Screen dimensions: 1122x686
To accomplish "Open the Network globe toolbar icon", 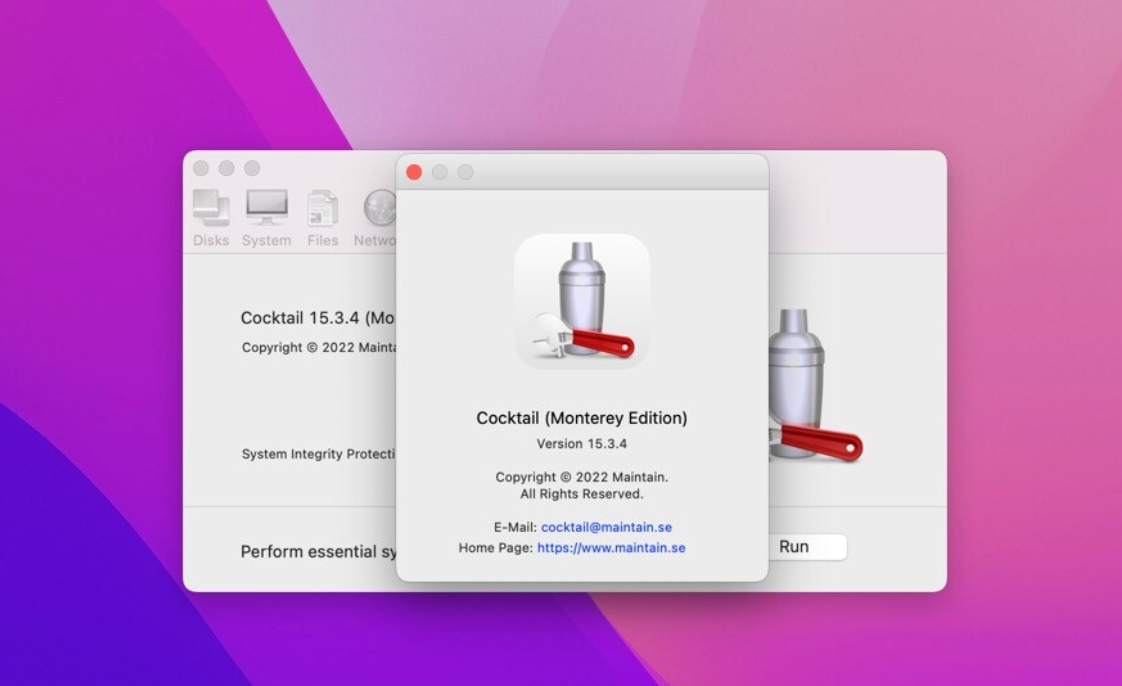I will click(x=375, y=218).
